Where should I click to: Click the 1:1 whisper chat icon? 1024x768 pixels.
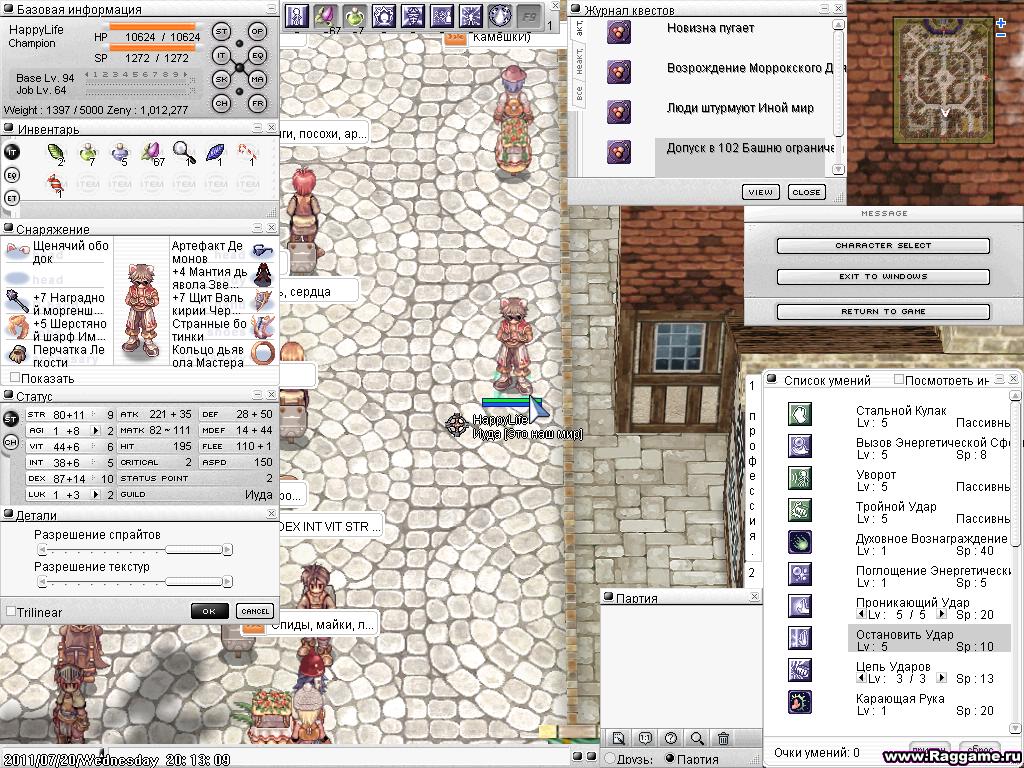coord(645,738)
